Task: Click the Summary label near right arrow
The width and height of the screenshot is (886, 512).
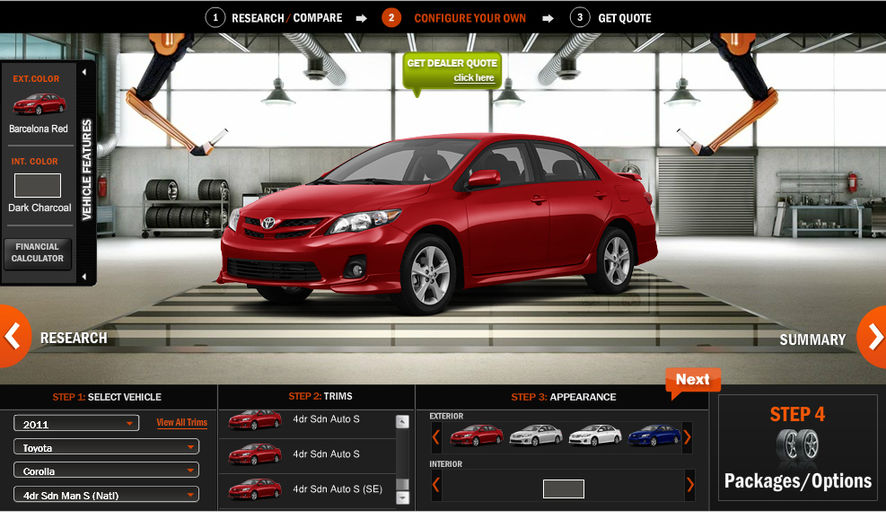Action: (813, 340)
